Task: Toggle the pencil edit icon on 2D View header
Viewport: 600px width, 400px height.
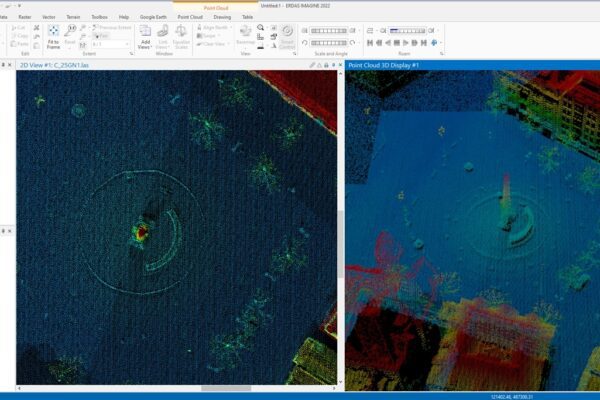Action: click(x=312, y=65)
